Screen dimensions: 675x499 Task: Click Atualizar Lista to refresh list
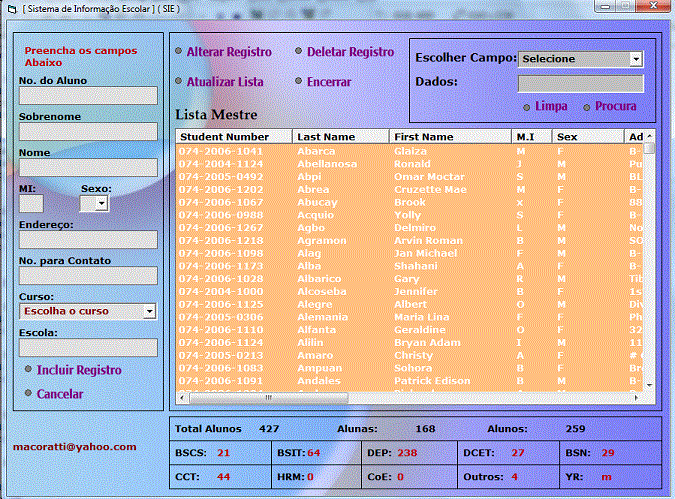[224, 82]
